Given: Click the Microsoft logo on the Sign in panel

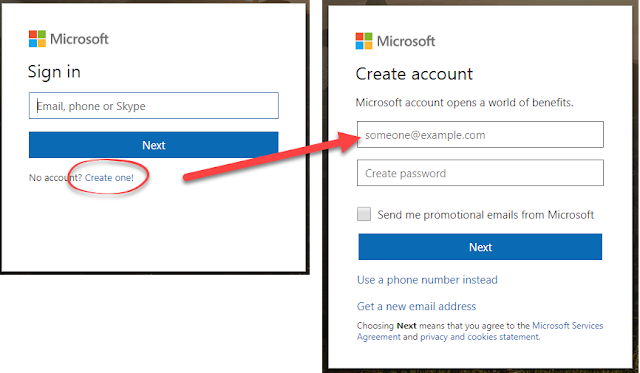Looking at the screenshot, I should [69, 39].
